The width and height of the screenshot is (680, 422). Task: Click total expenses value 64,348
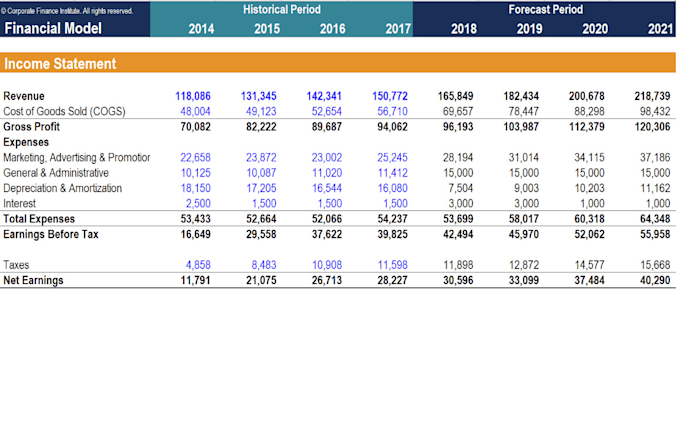[x=655, y=219]
